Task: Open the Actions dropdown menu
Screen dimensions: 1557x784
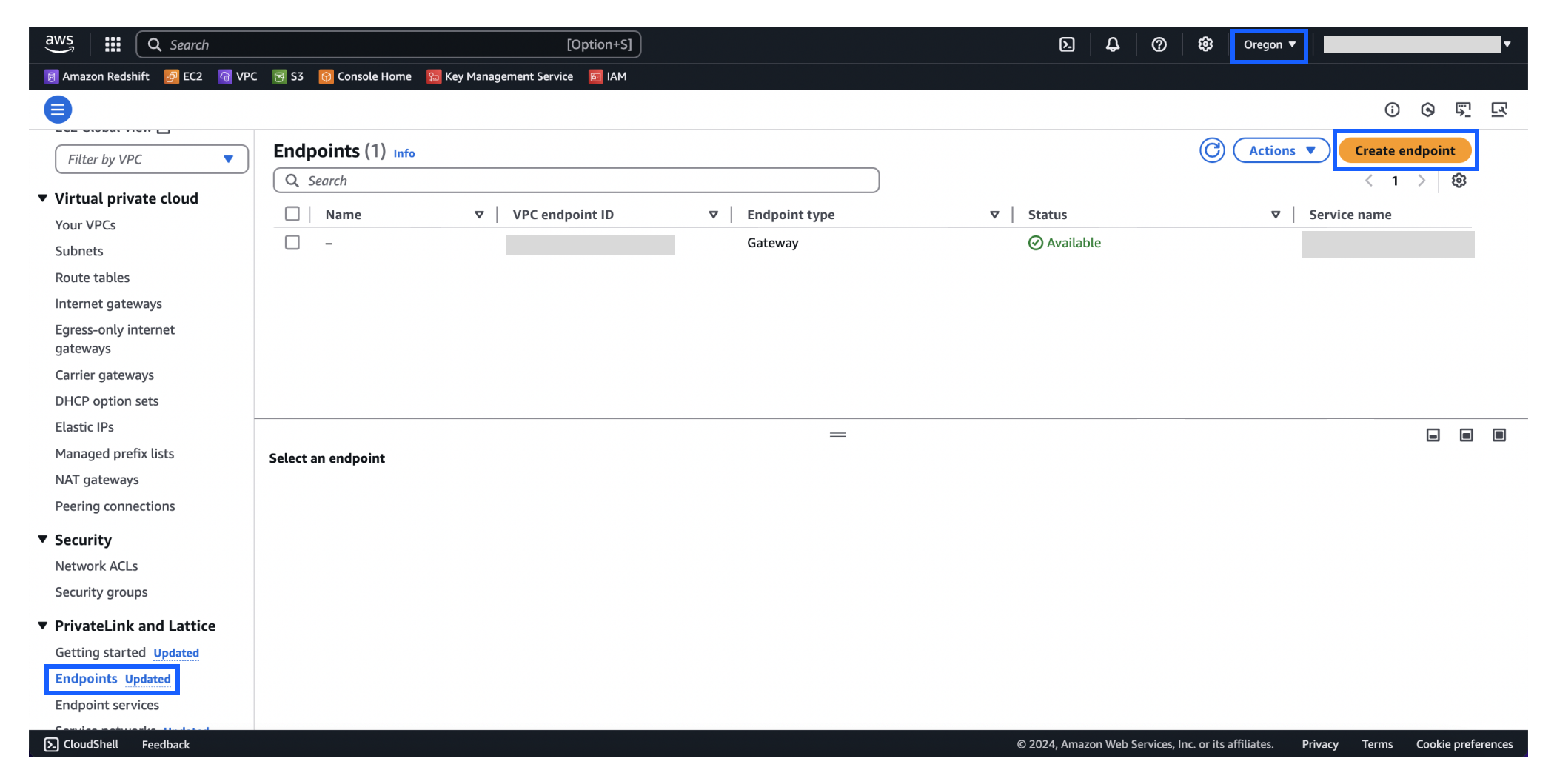Action: (x=1281, y=150)
